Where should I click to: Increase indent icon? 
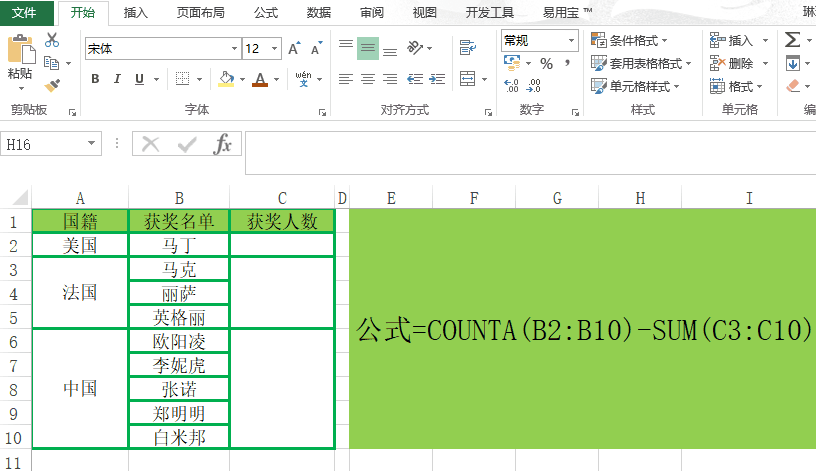[x=437, y=79]
